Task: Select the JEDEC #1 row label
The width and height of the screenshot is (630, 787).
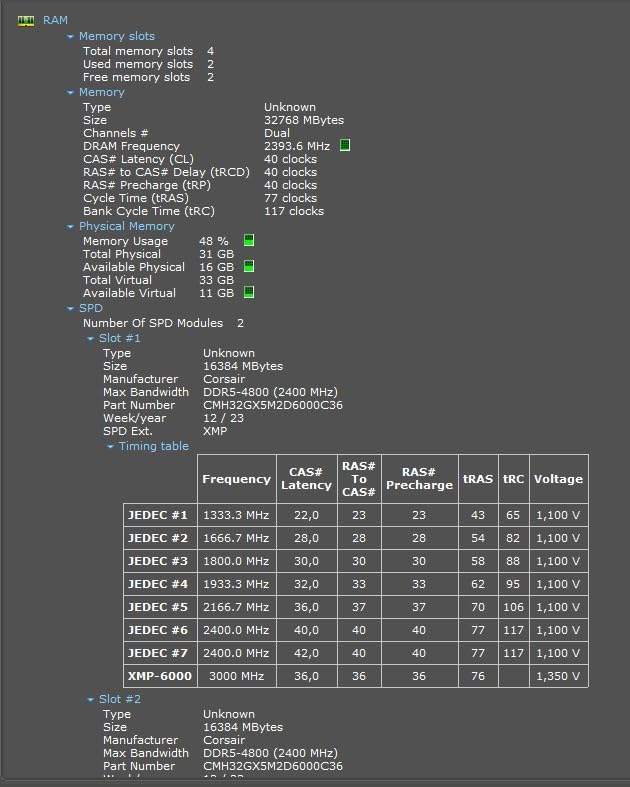Action: 158,515
